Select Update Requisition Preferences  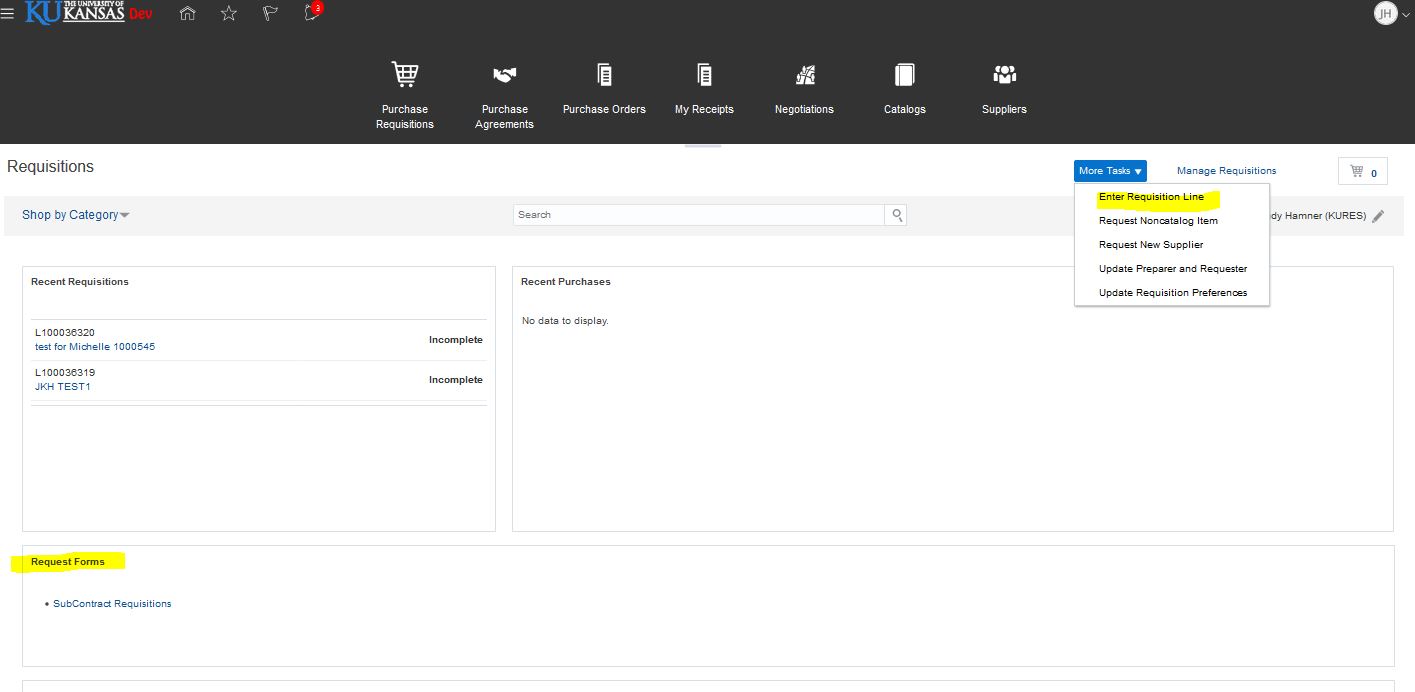click(1173, 293)
